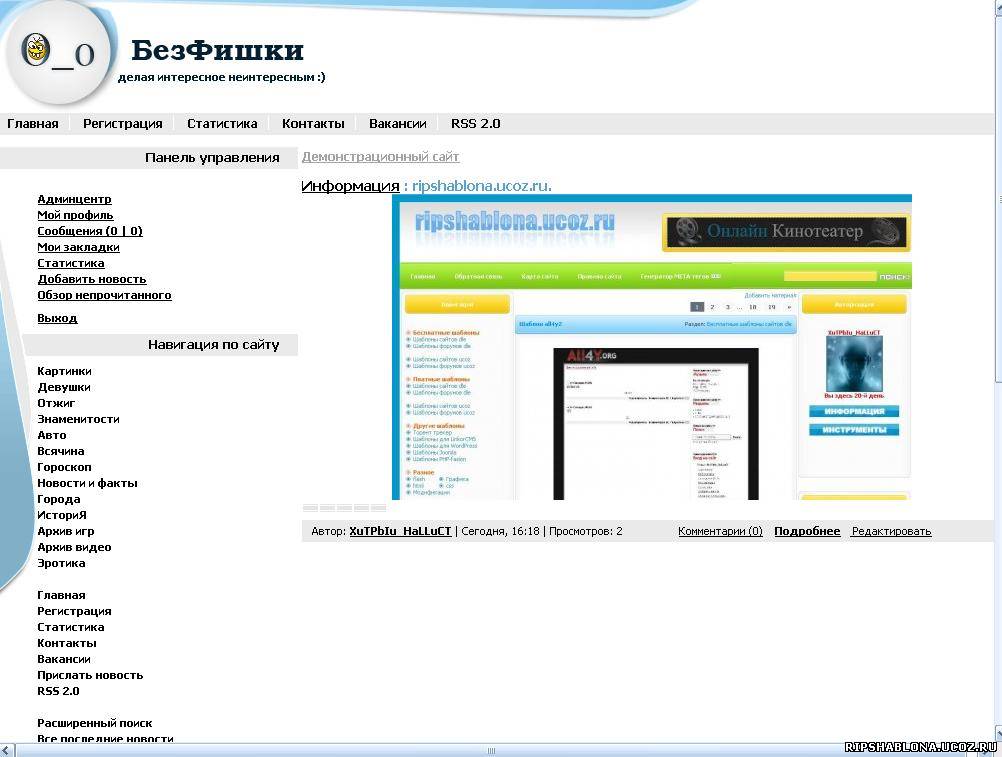This screenshot has height=757, width=1002.
Task: Go to Мой профиль
Action: tap(75, 215)
